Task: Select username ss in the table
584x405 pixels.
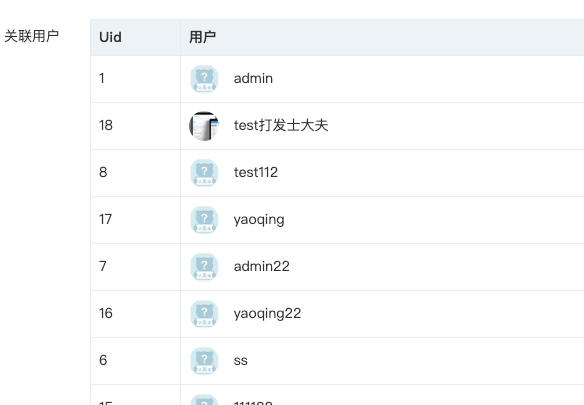Action: (x=241, y=361)
